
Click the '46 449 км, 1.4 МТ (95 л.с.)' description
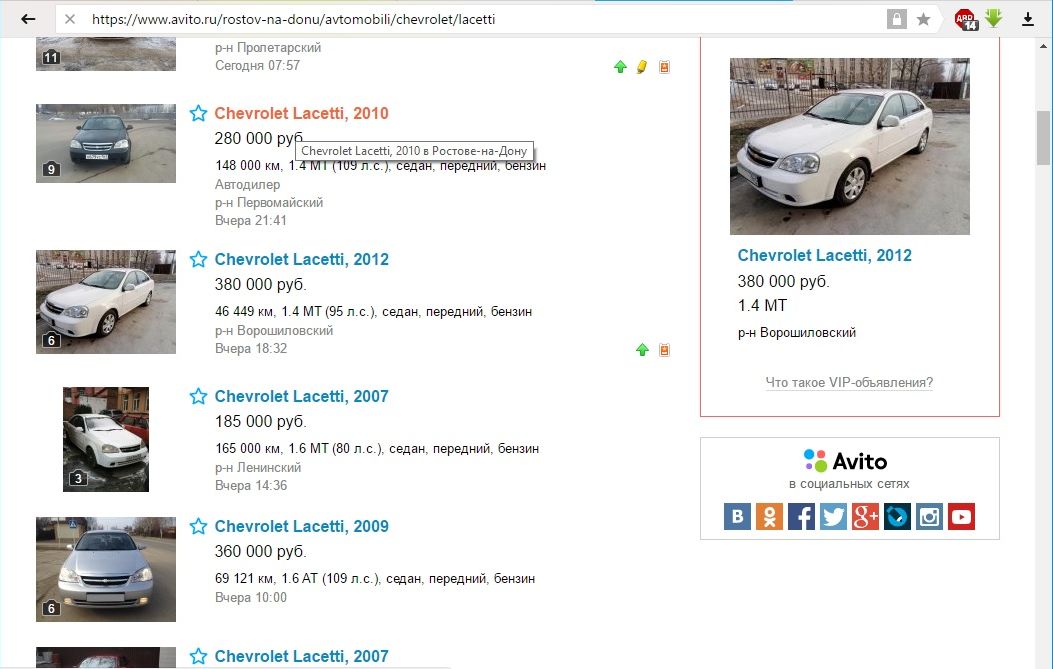click(295, 312)
